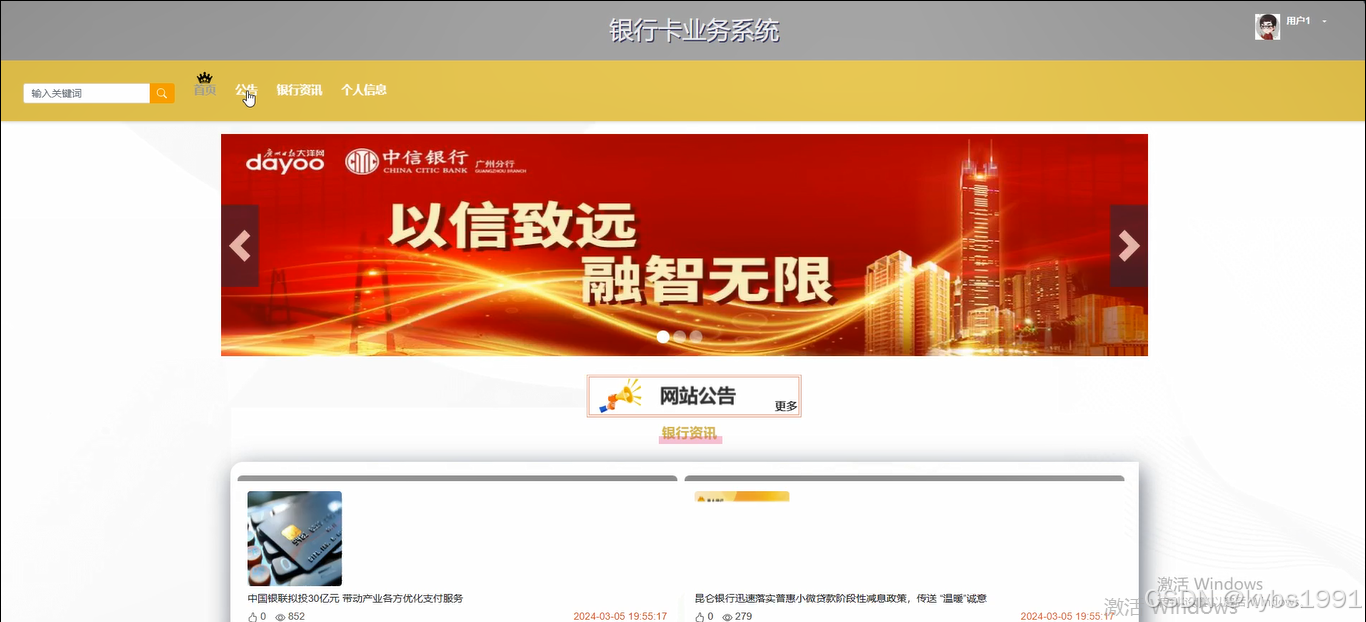Click the 银行资讯 section heading

point(689,433)
